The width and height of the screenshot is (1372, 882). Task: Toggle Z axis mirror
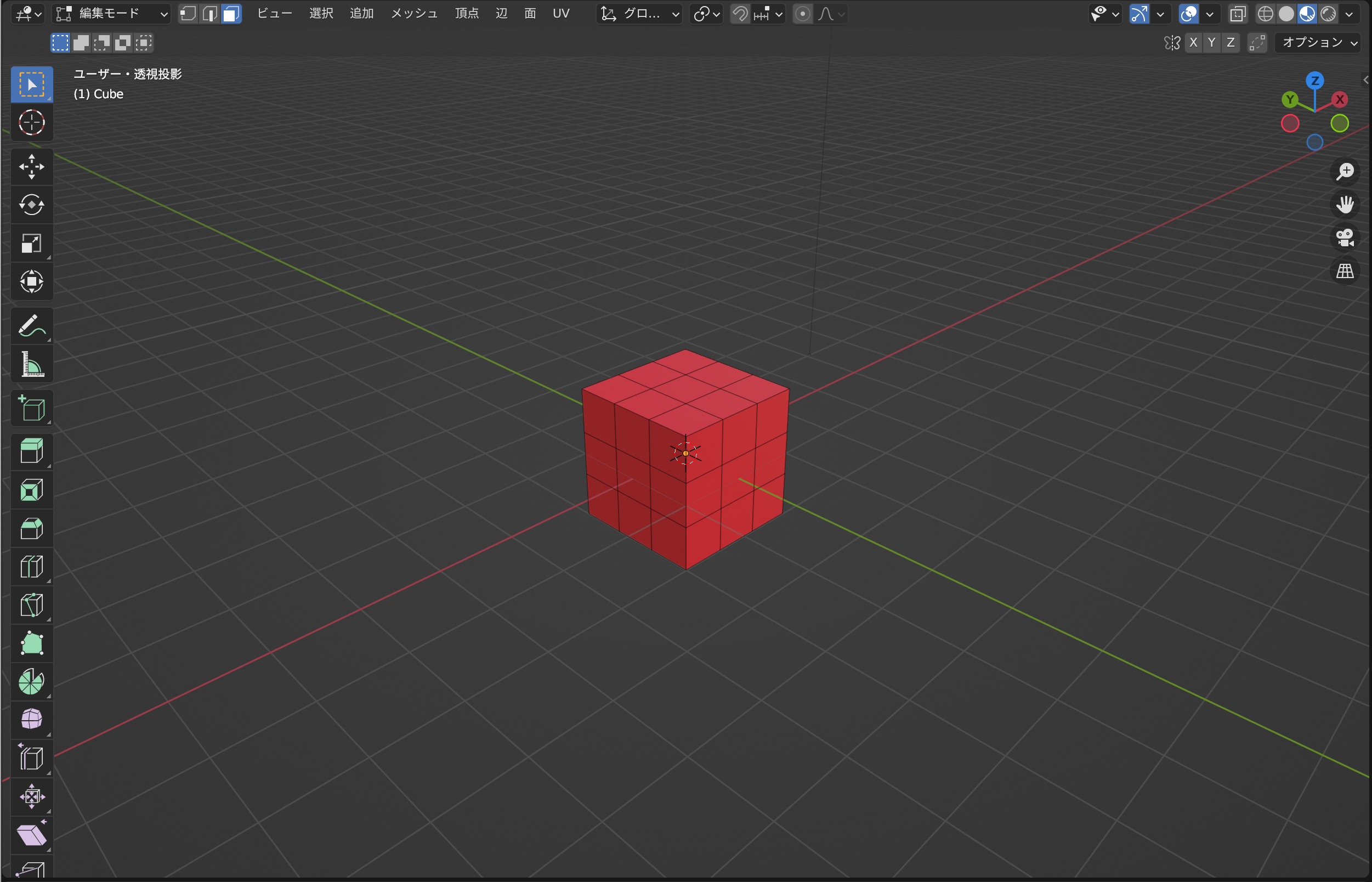[1231, 42]
